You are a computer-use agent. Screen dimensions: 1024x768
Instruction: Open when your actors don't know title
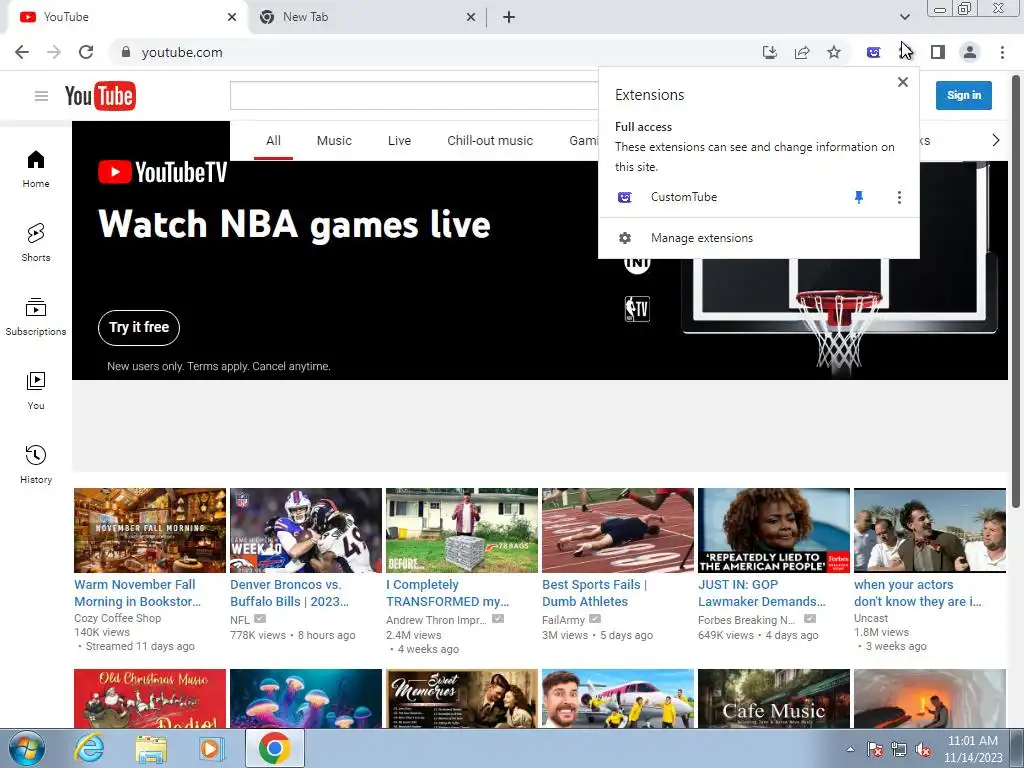click(918, 593)
